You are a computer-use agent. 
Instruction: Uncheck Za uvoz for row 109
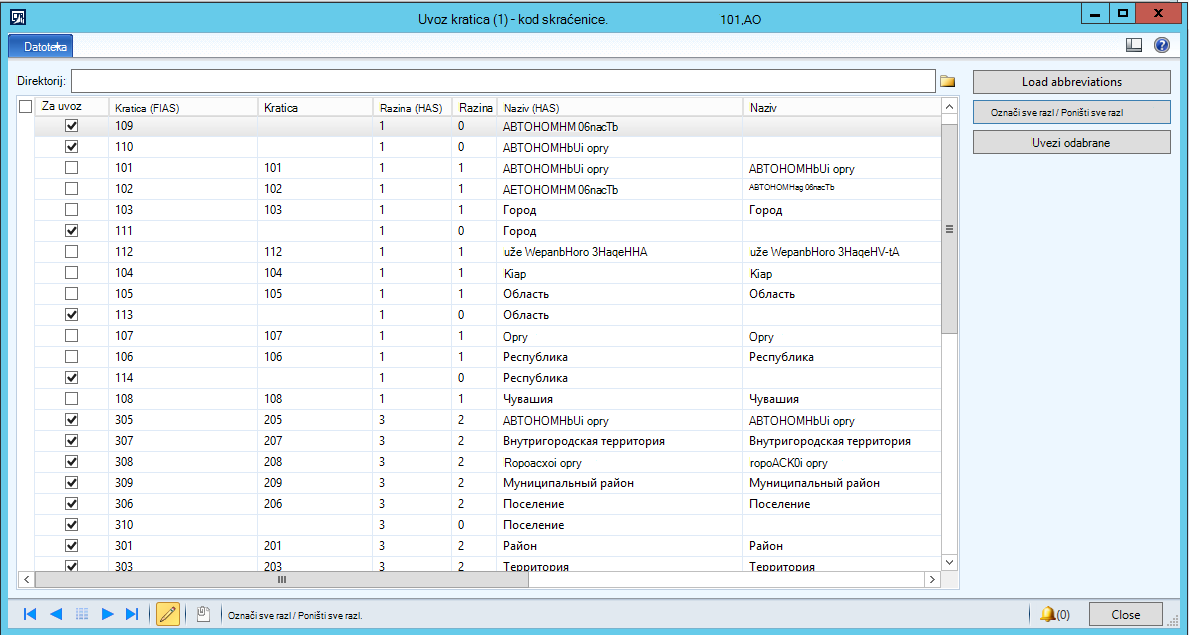[72, 125]
